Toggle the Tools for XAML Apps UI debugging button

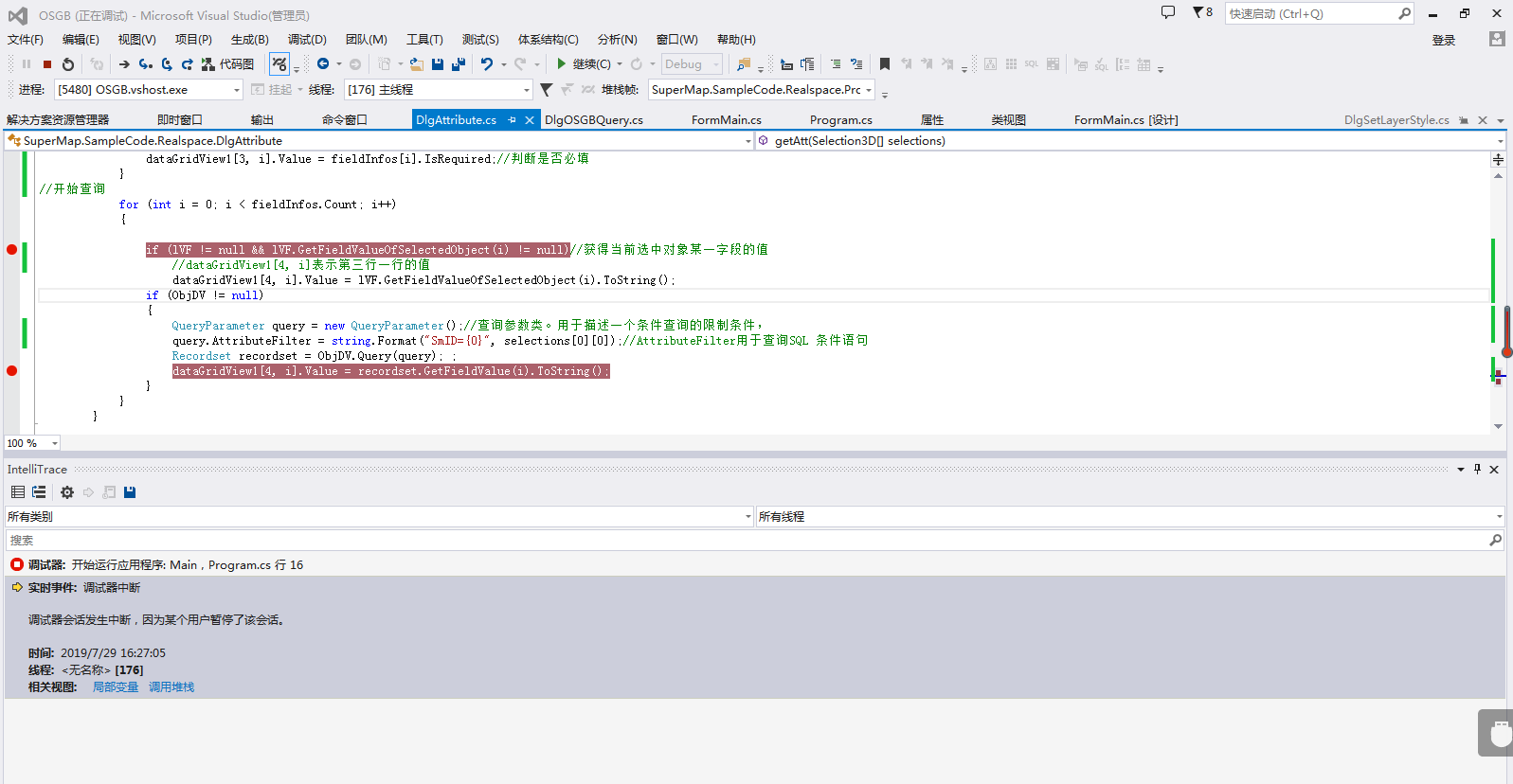[x=279, y=64]
